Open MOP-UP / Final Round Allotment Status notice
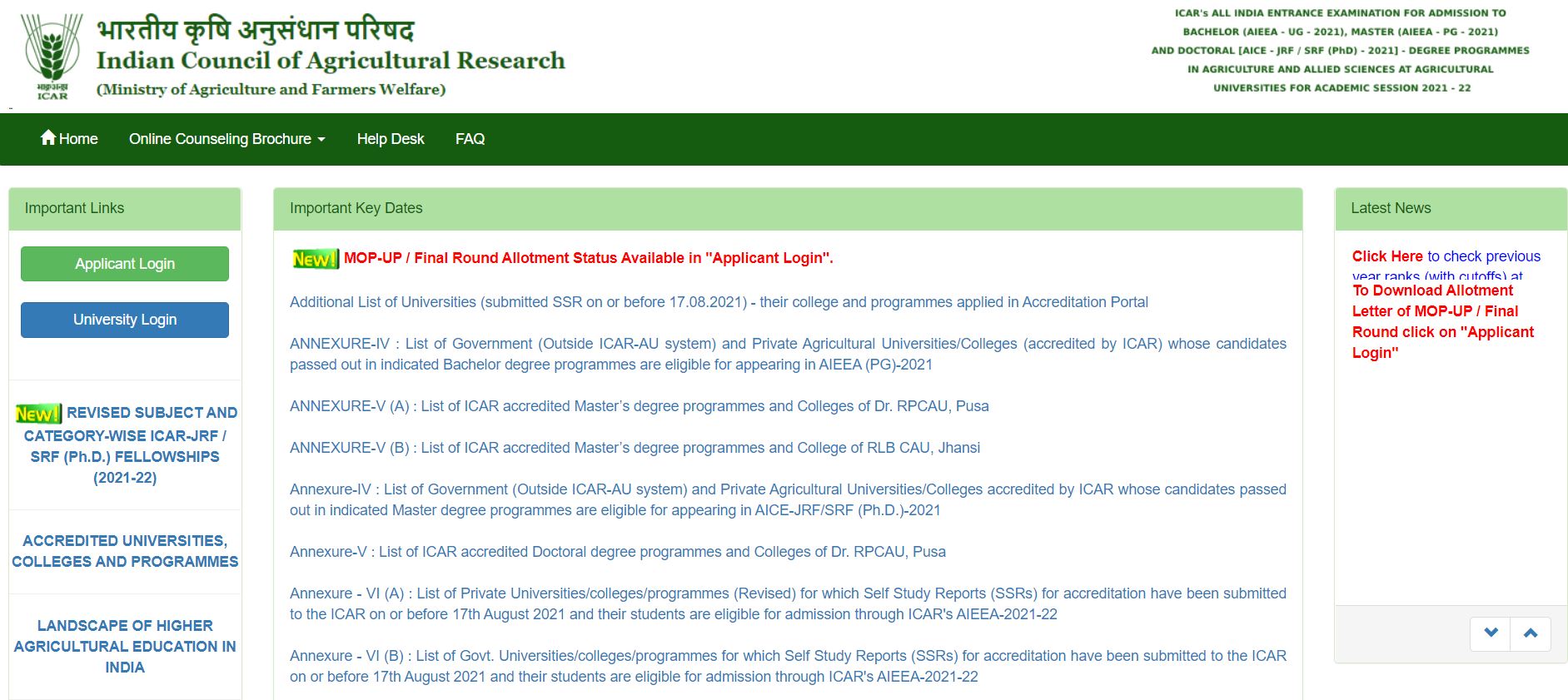 [x=589, y=258]
